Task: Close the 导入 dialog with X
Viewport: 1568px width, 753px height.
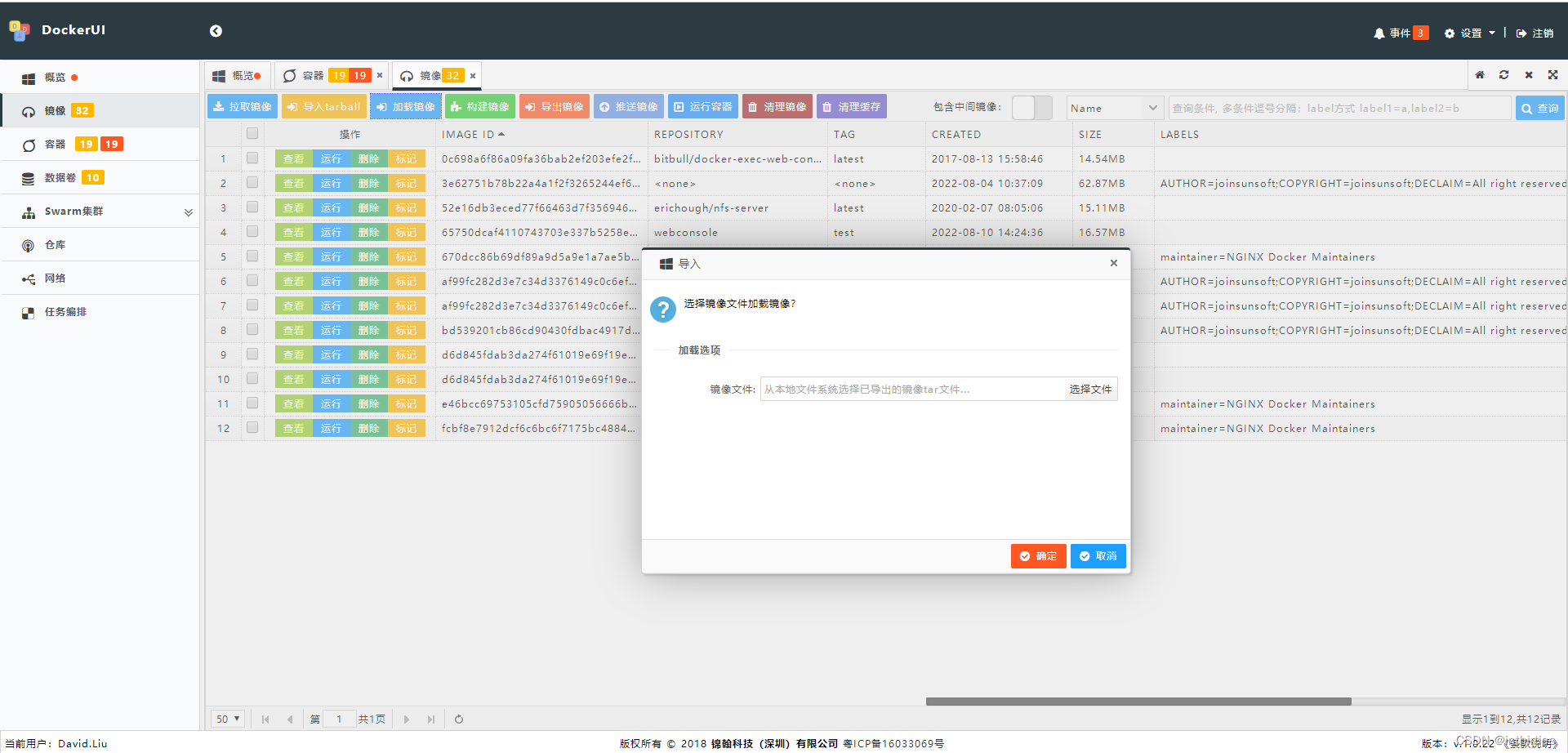Action: 1114,263
